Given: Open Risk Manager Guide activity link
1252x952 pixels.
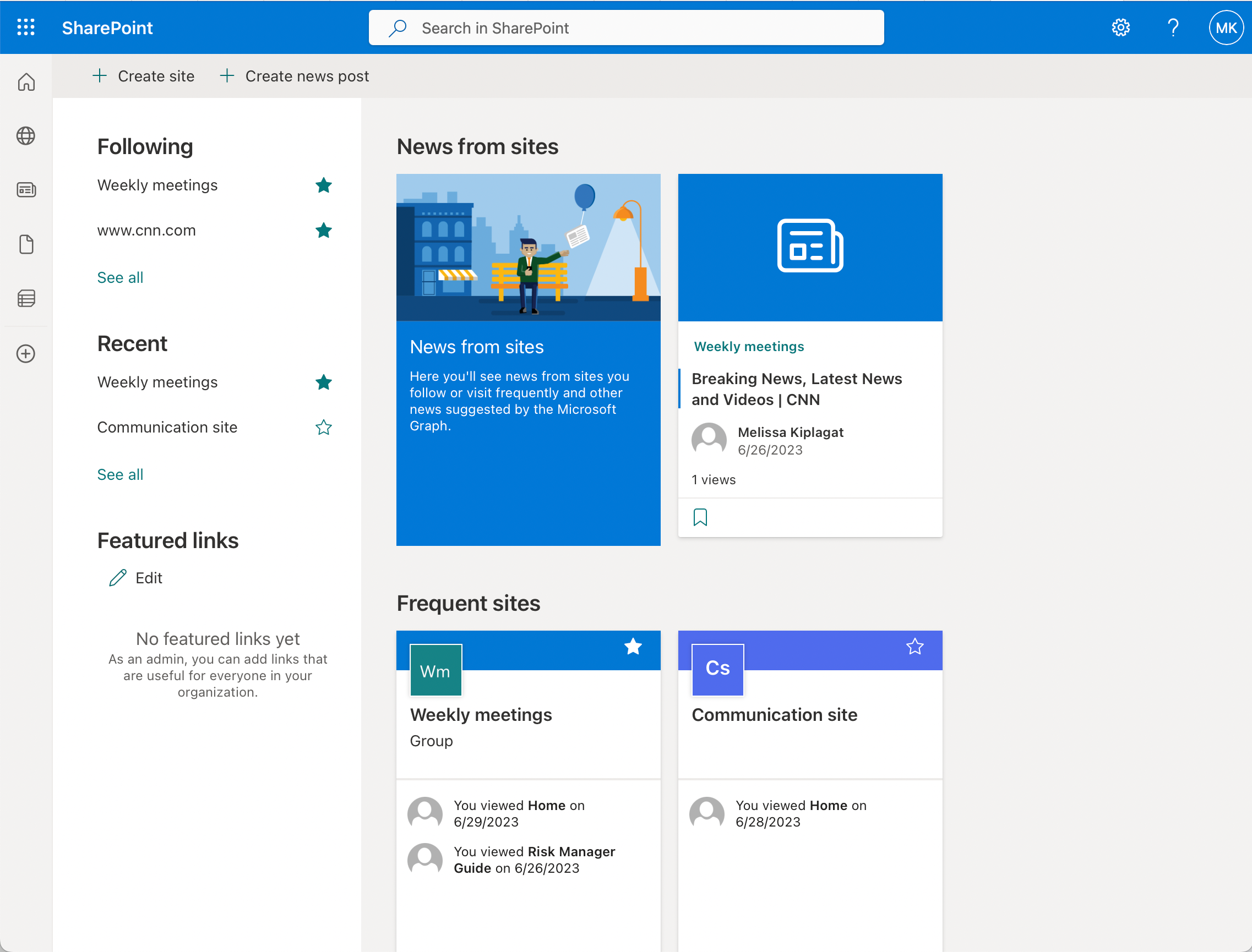Looking at the screenshot, I should (534, 860).
